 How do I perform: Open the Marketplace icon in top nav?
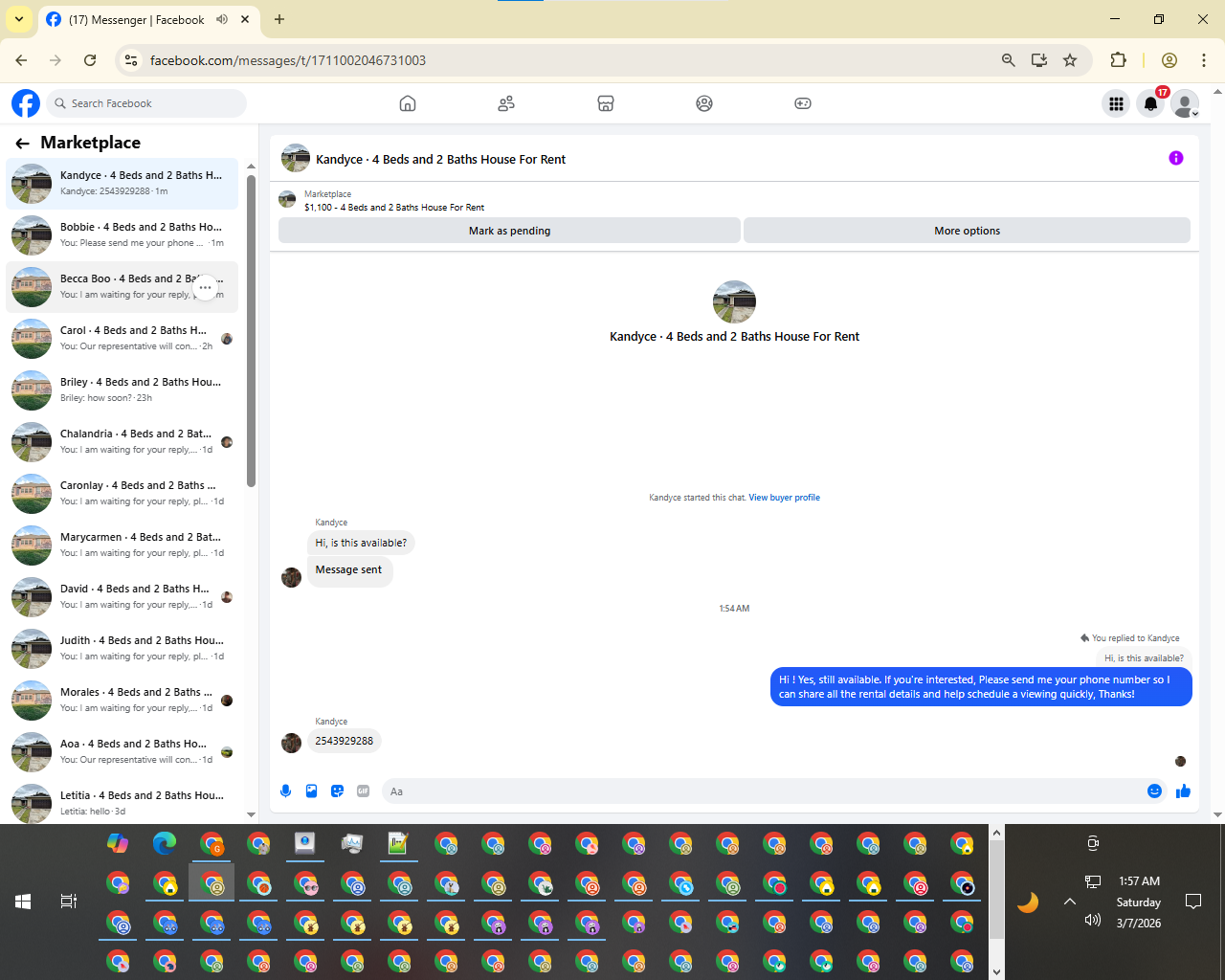[x=606, y=103]
